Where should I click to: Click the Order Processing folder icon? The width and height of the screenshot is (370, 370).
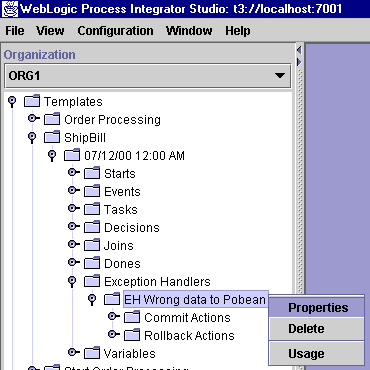(52, 119)
